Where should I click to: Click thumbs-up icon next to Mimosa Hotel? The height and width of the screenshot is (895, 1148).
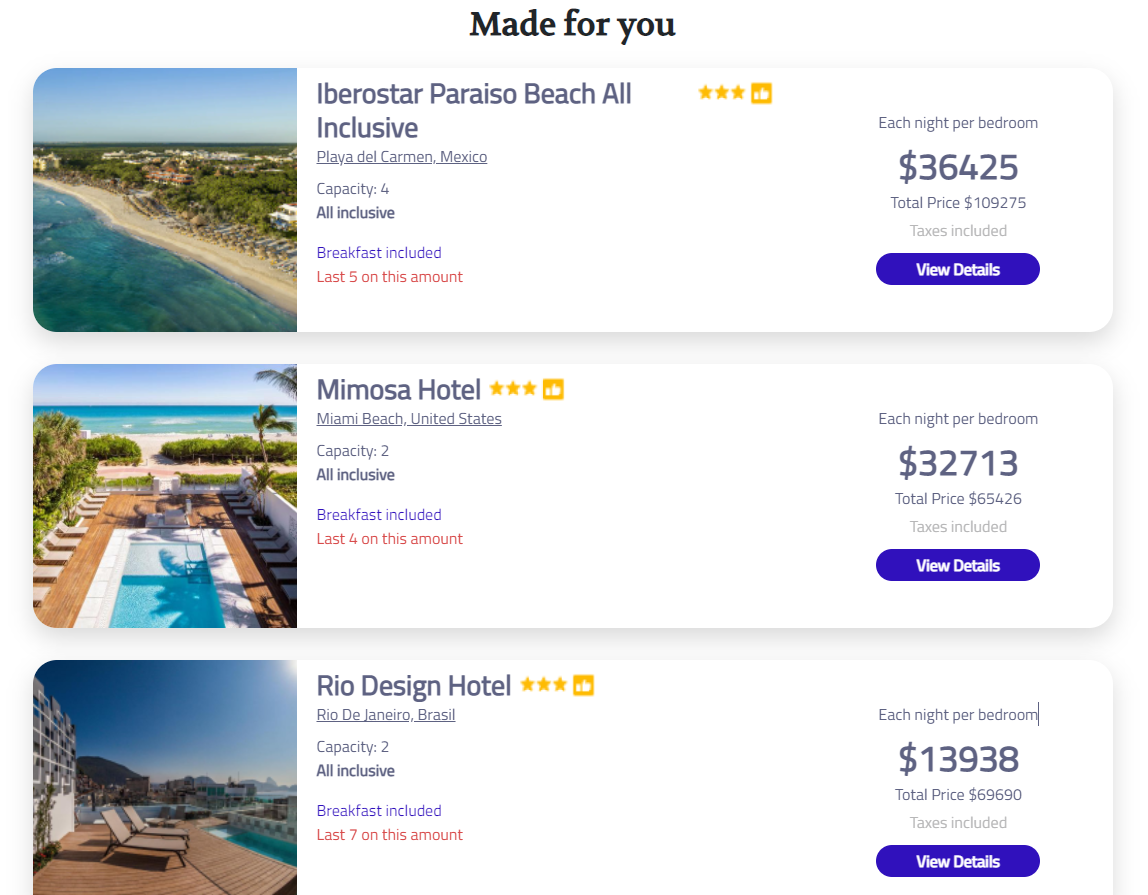[x=553, y=389]
